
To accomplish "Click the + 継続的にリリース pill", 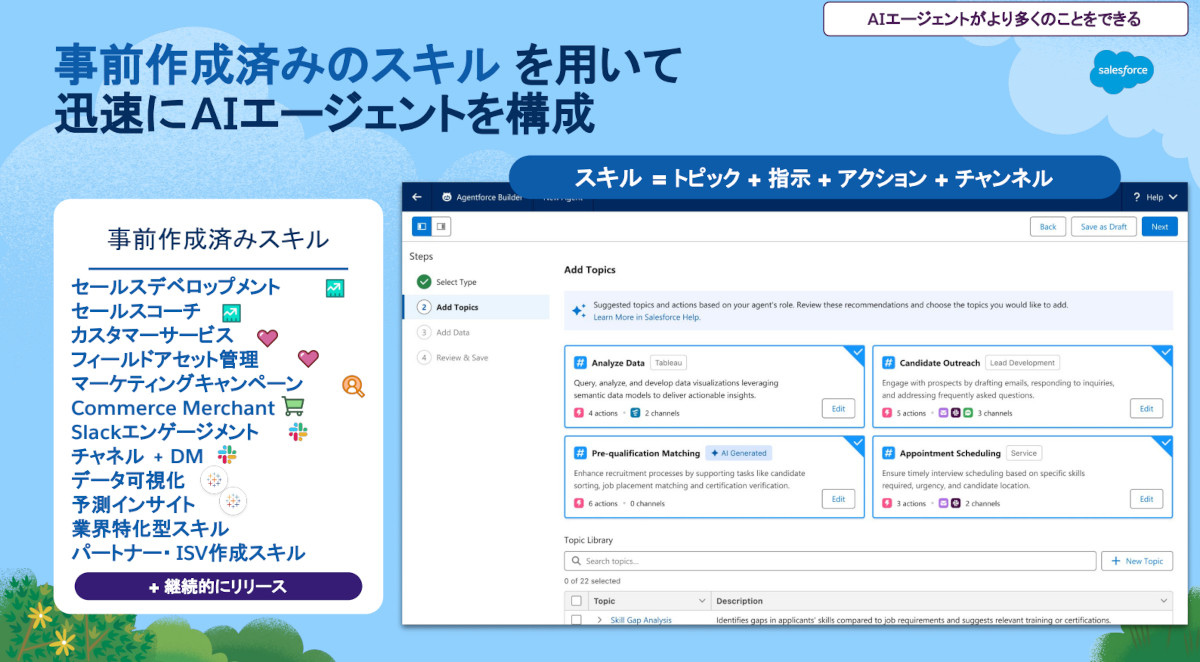I will [x=218, y=586].
